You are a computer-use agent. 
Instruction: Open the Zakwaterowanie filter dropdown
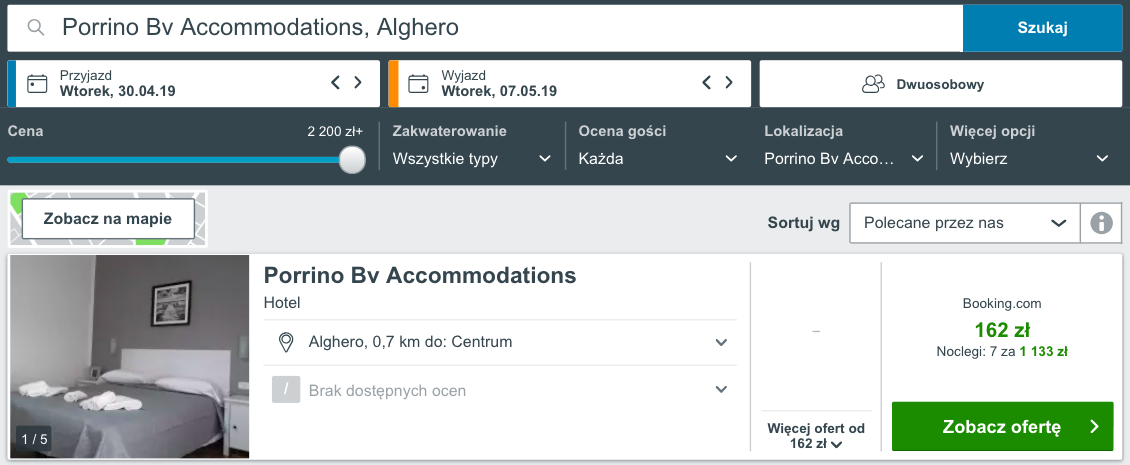(472, 158)
